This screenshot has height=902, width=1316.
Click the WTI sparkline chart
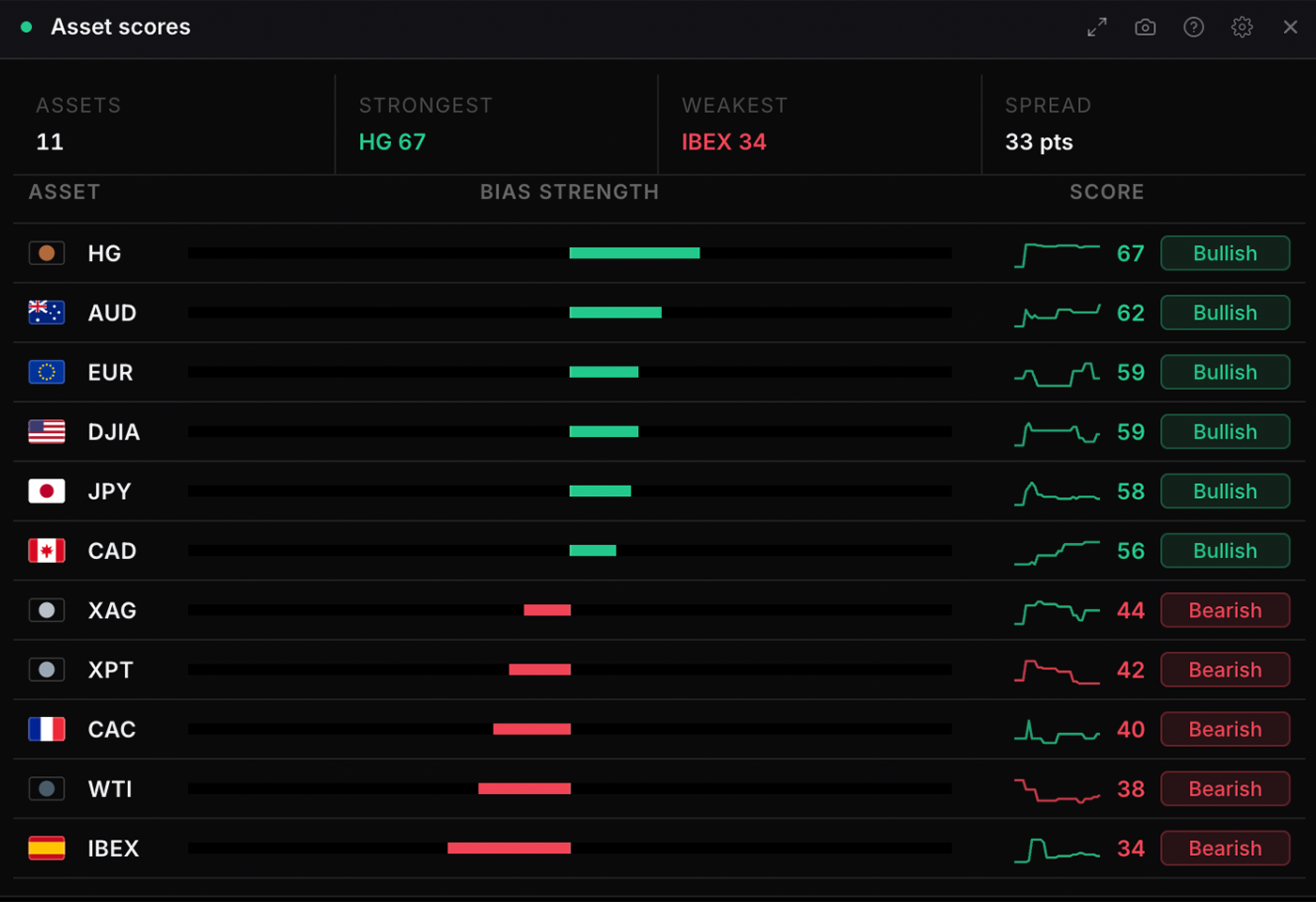[x=1057, y=790]
